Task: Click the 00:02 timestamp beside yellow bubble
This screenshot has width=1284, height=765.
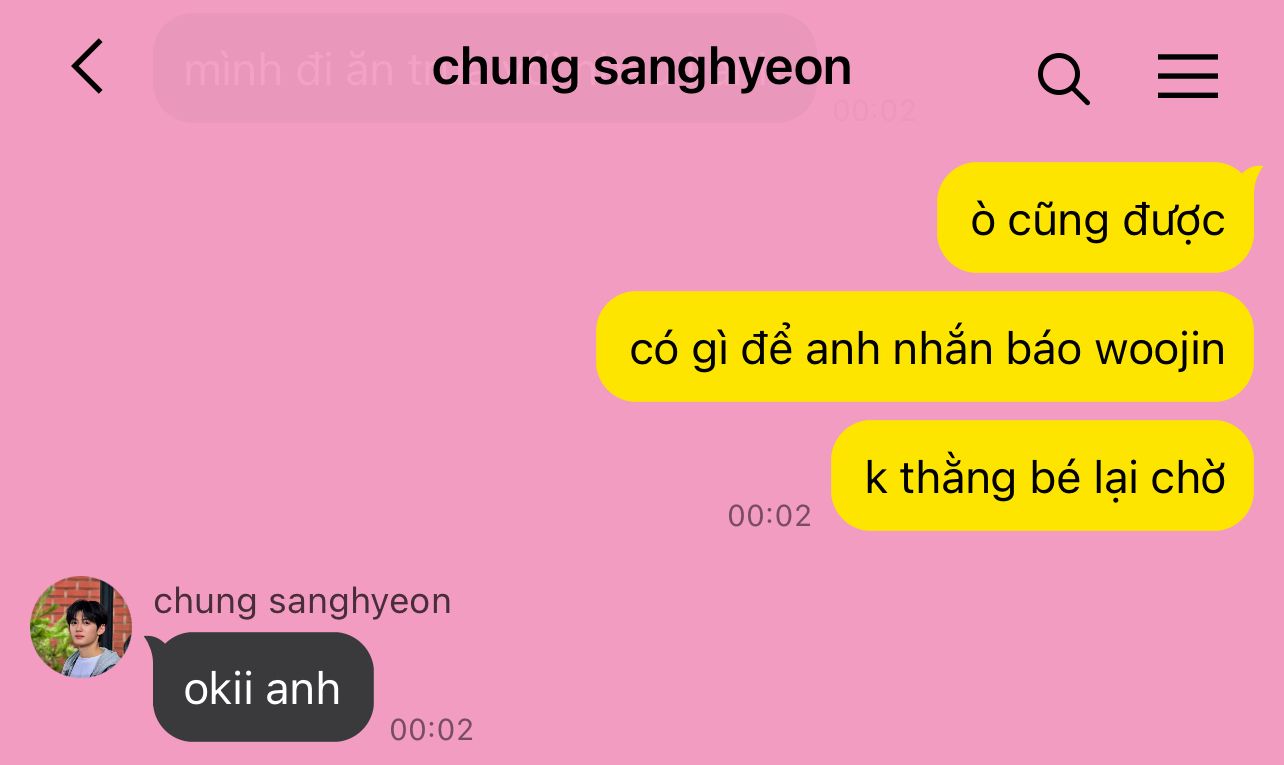Action: click(x=769, y=515)
